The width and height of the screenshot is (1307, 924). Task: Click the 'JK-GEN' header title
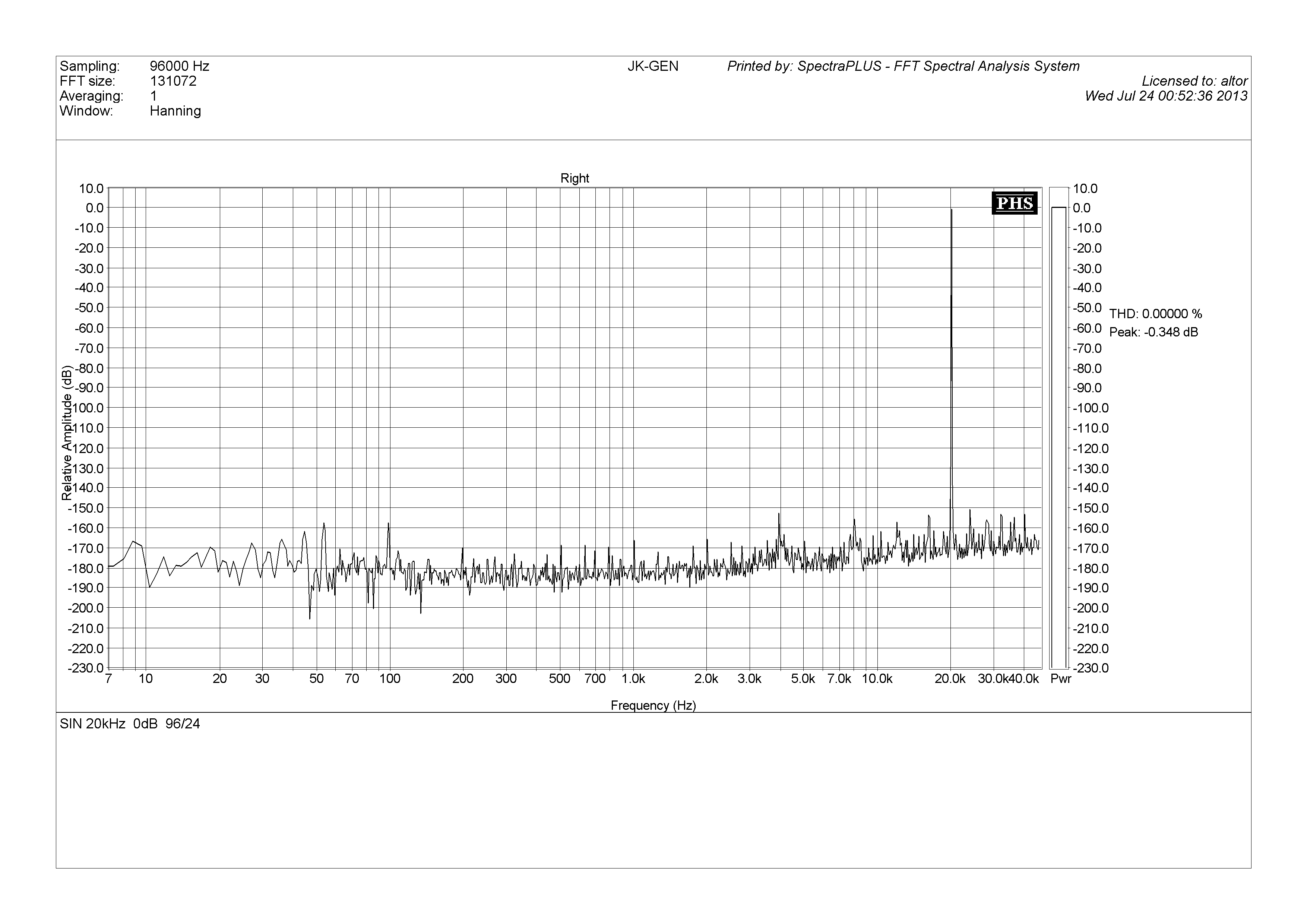pos(652,67)
